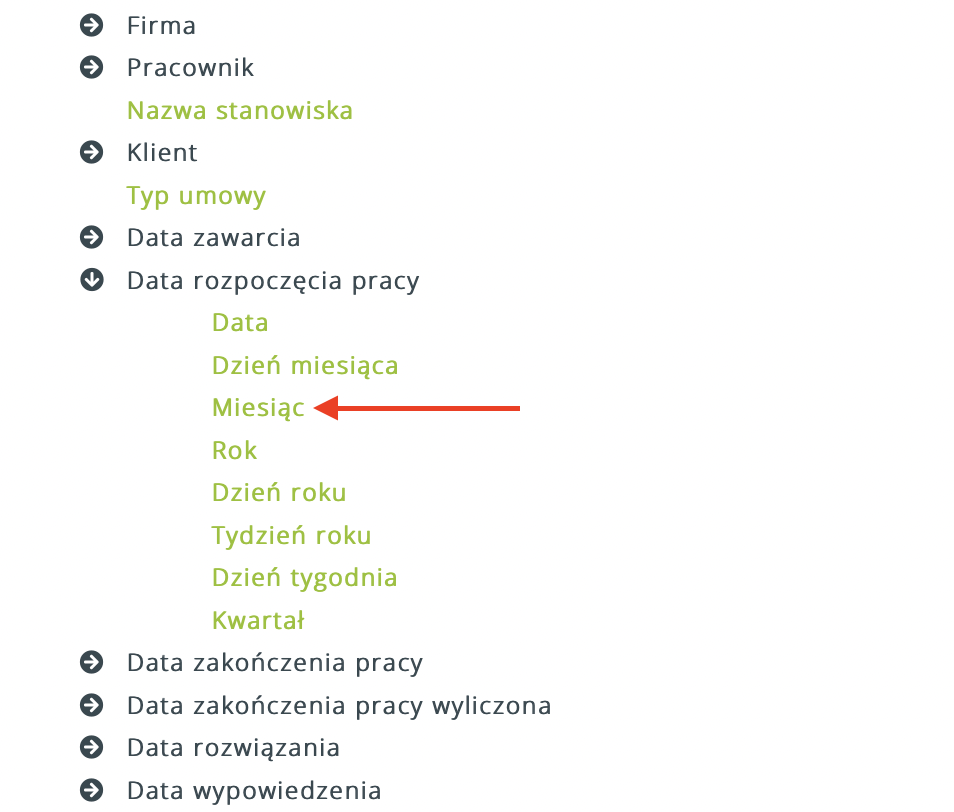Choose Dzień roku option

[x=279, y=493]
